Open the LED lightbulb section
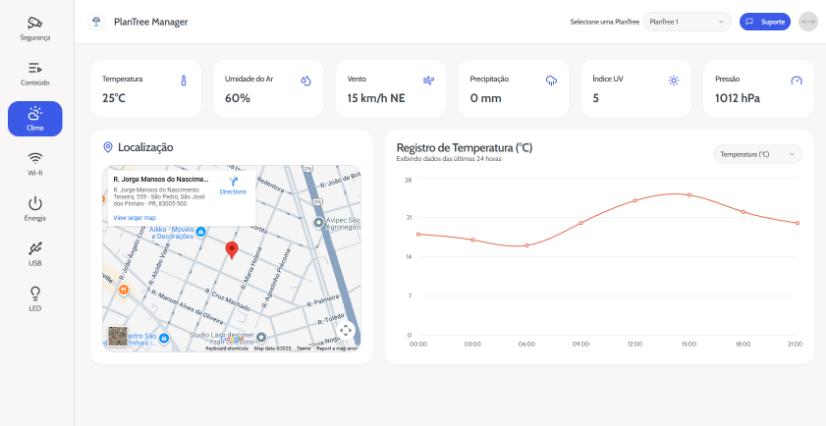 (35, 298)
